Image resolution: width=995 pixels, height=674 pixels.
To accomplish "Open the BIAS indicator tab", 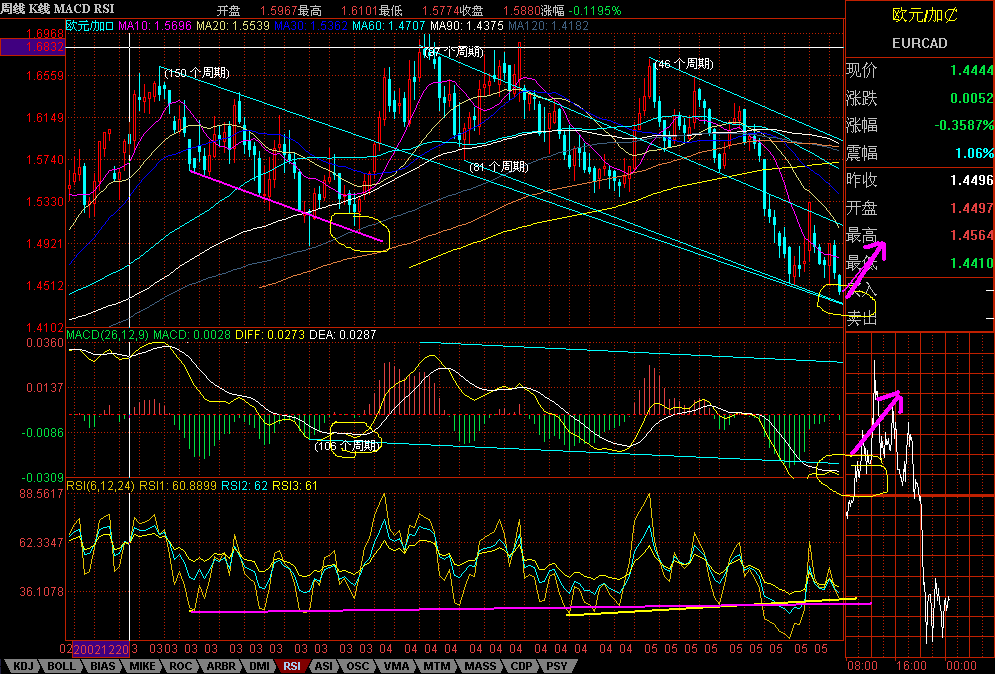I will tap(100, 665).
